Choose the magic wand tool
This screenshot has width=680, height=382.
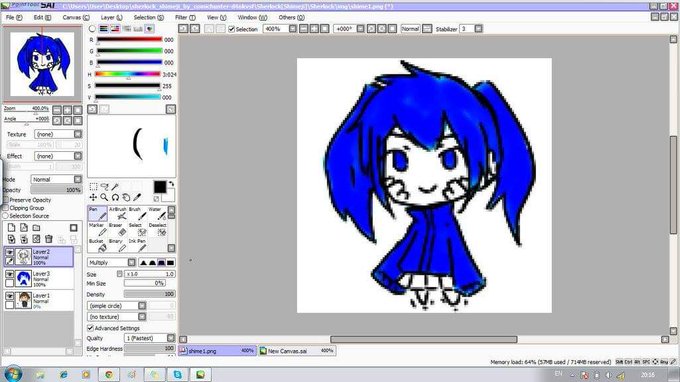115,186
